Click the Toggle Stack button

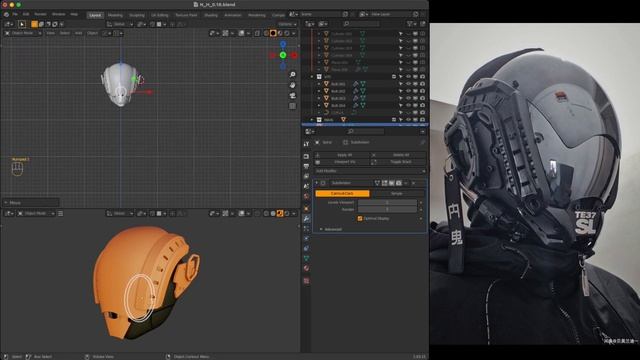[x=398, y=162]
